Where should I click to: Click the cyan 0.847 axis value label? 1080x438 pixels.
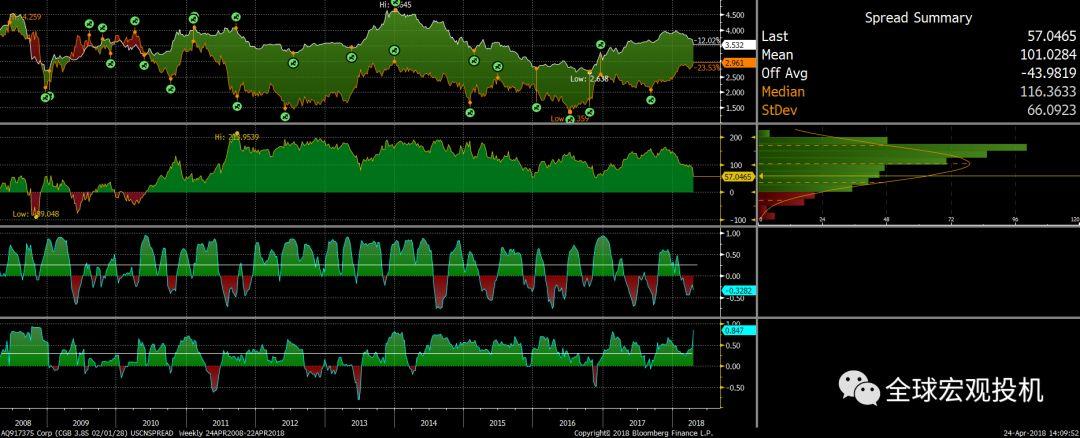pyautogui.click(x=734, y=330)
